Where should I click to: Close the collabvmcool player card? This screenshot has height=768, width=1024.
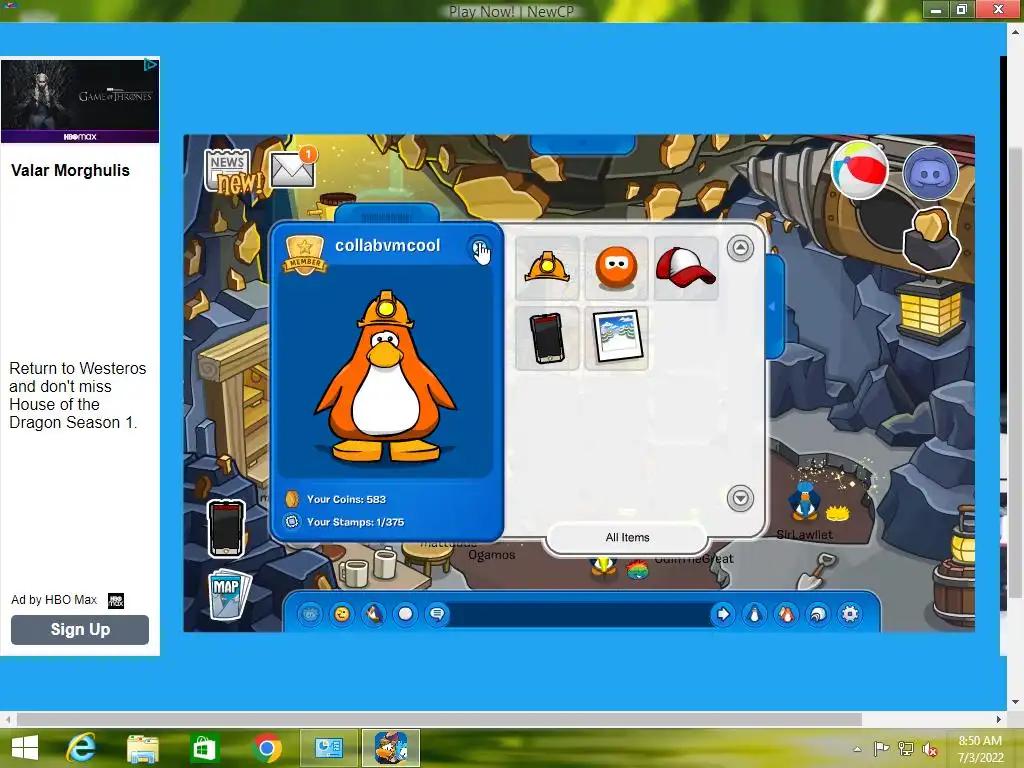(x=480, y=248)
